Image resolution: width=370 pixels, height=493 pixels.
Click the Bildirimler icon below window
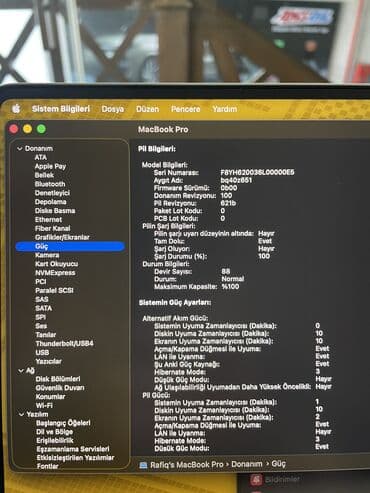click(x=256, y=480)
